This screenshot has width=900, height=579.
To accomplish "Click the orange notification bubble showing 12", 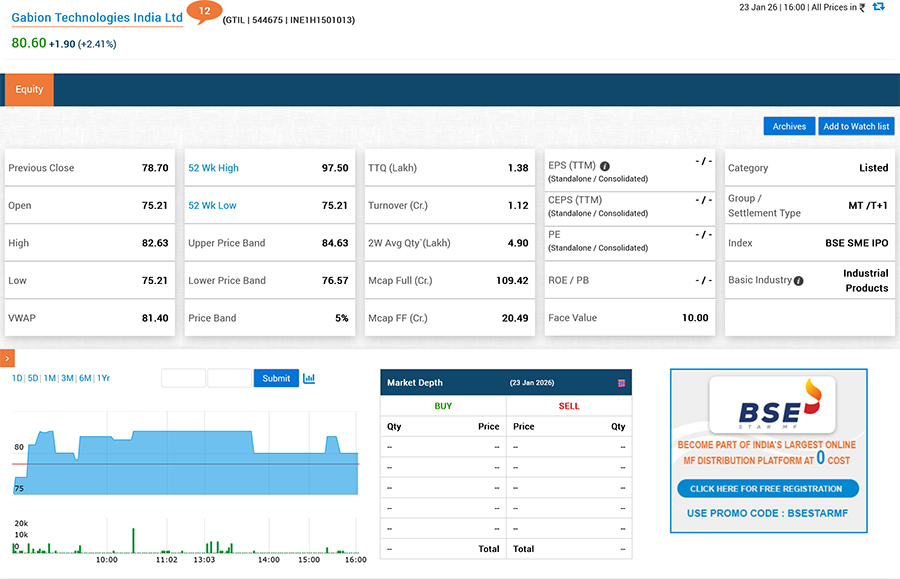I will pyautogui.click(x=204, y=12).
